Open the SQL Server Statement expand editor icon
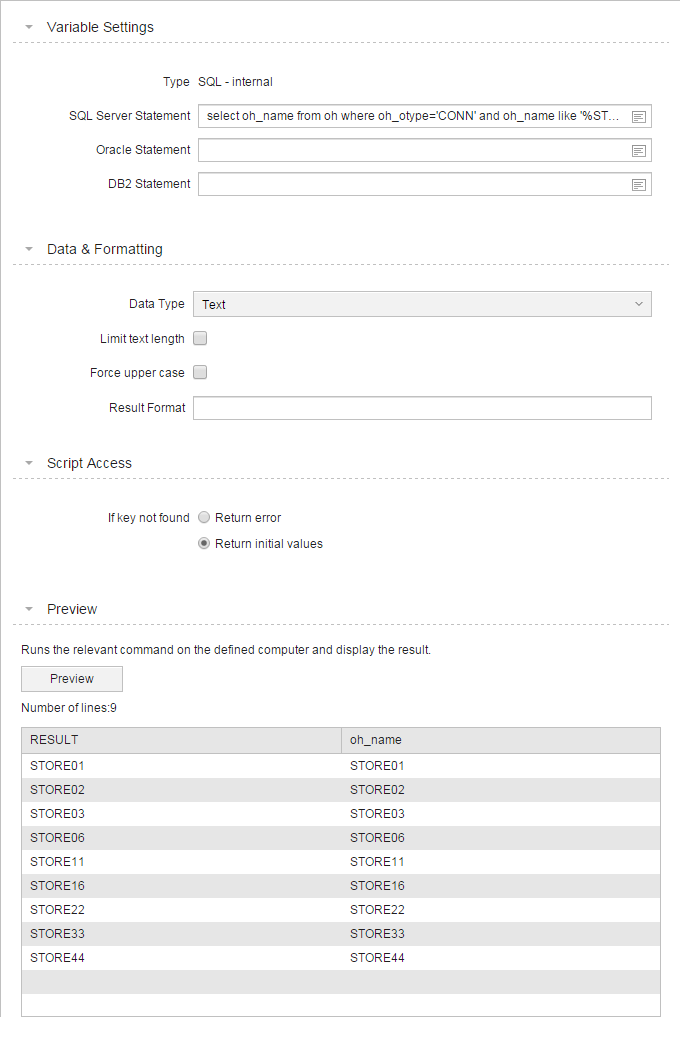Viewport: 680px width, 1037px height. pos(638,116)
